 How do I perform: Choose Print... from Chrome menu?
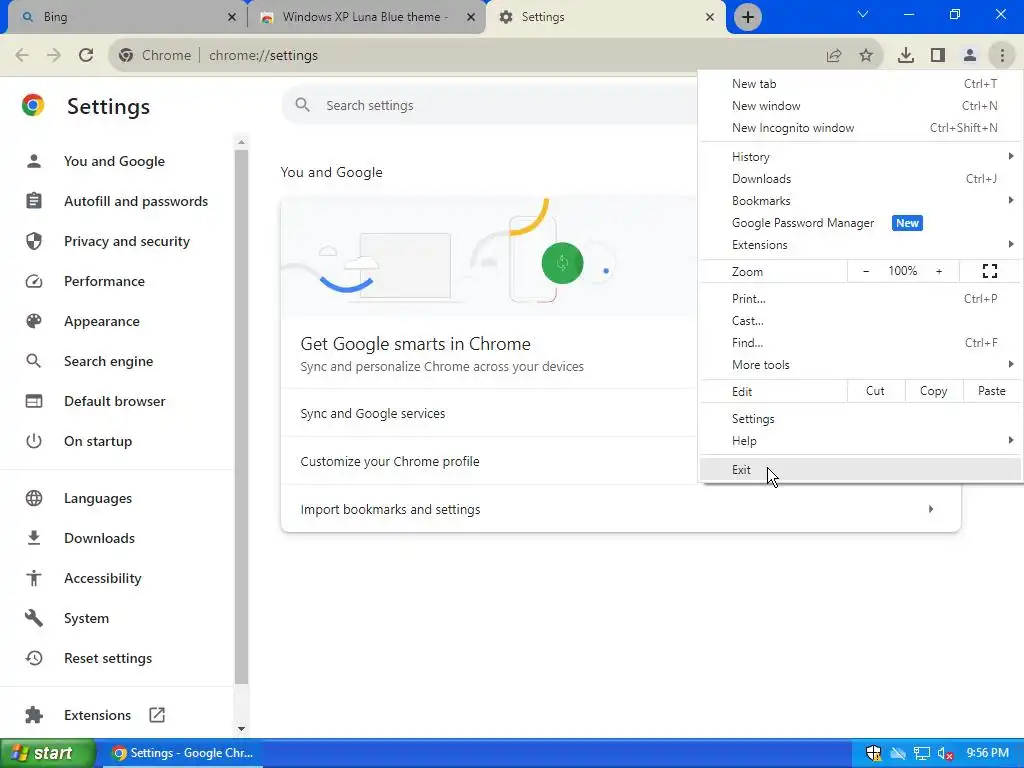[x=861, y=298]
